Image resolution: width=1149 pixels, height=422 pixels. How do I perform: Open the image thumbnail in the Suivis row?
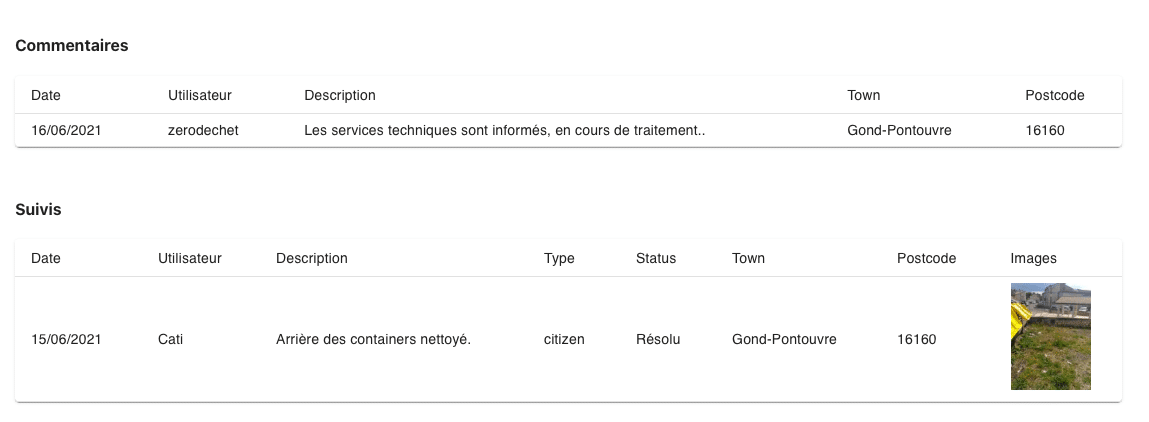tap(1050, 336)
